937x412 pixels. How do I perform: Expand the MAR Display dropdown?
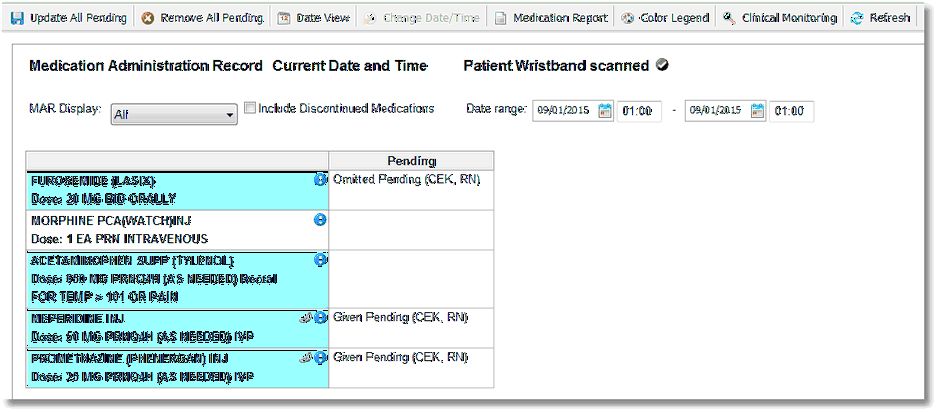[174, 114]
